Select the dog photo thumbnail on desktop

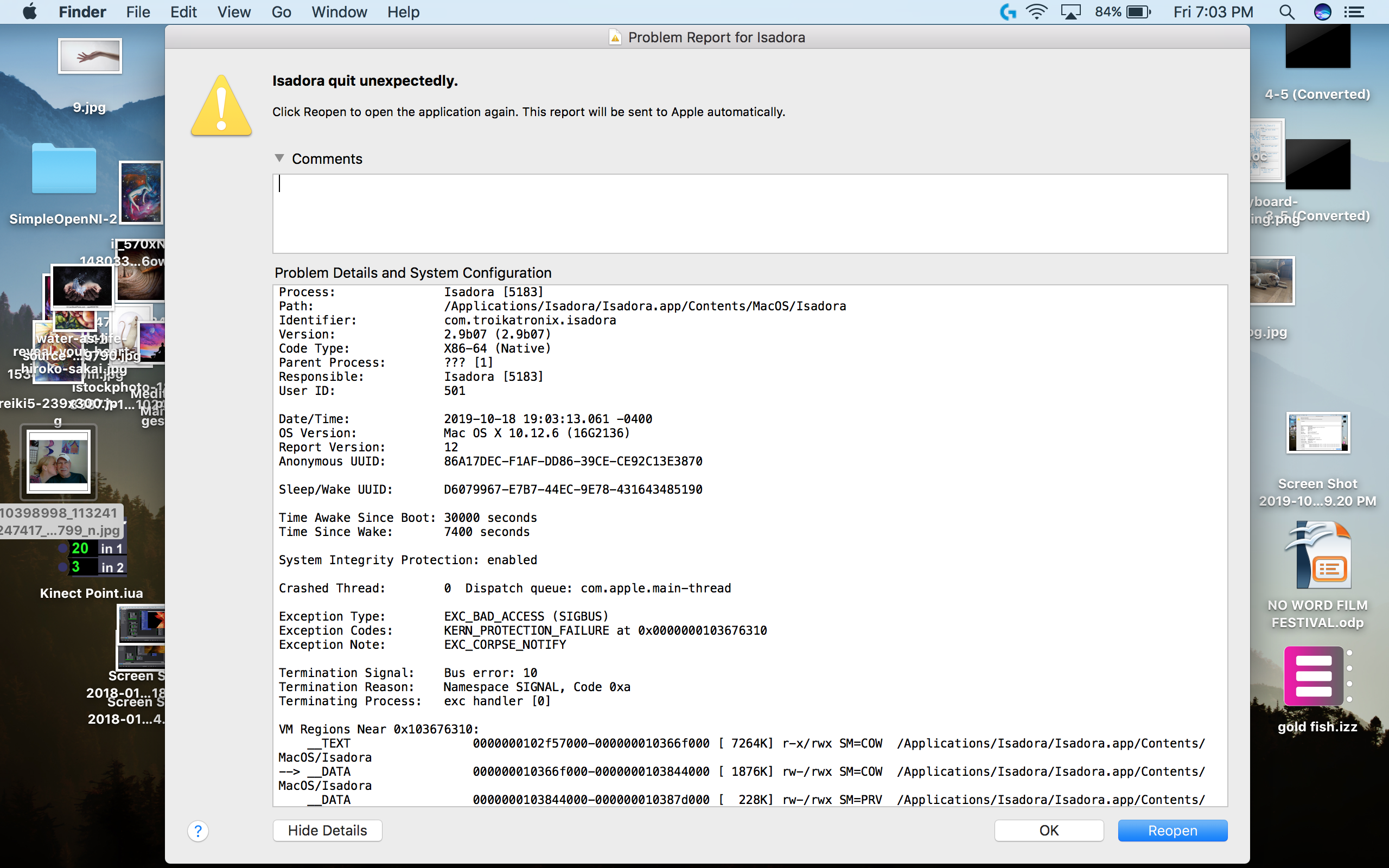tap(1272, 280)
